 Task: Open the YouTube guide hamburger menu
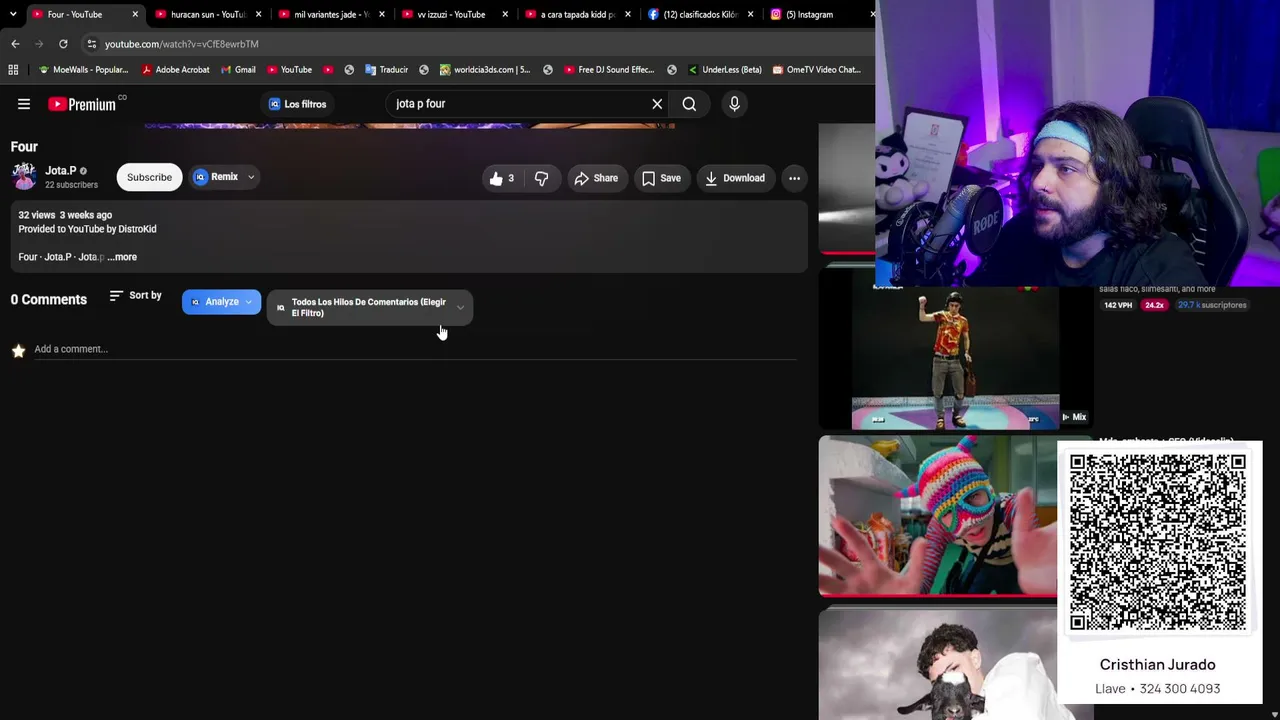pyautogui.click(x=24, y=104)
